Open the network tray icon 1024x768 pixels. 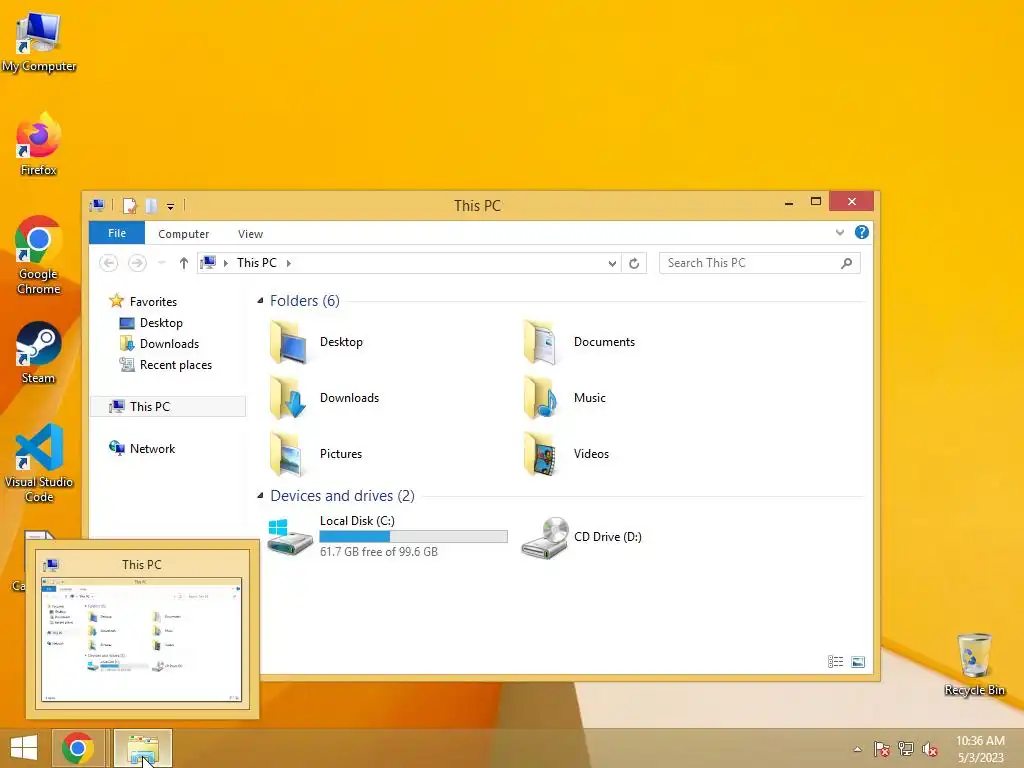pyautogui.click(x=906, y=749)
